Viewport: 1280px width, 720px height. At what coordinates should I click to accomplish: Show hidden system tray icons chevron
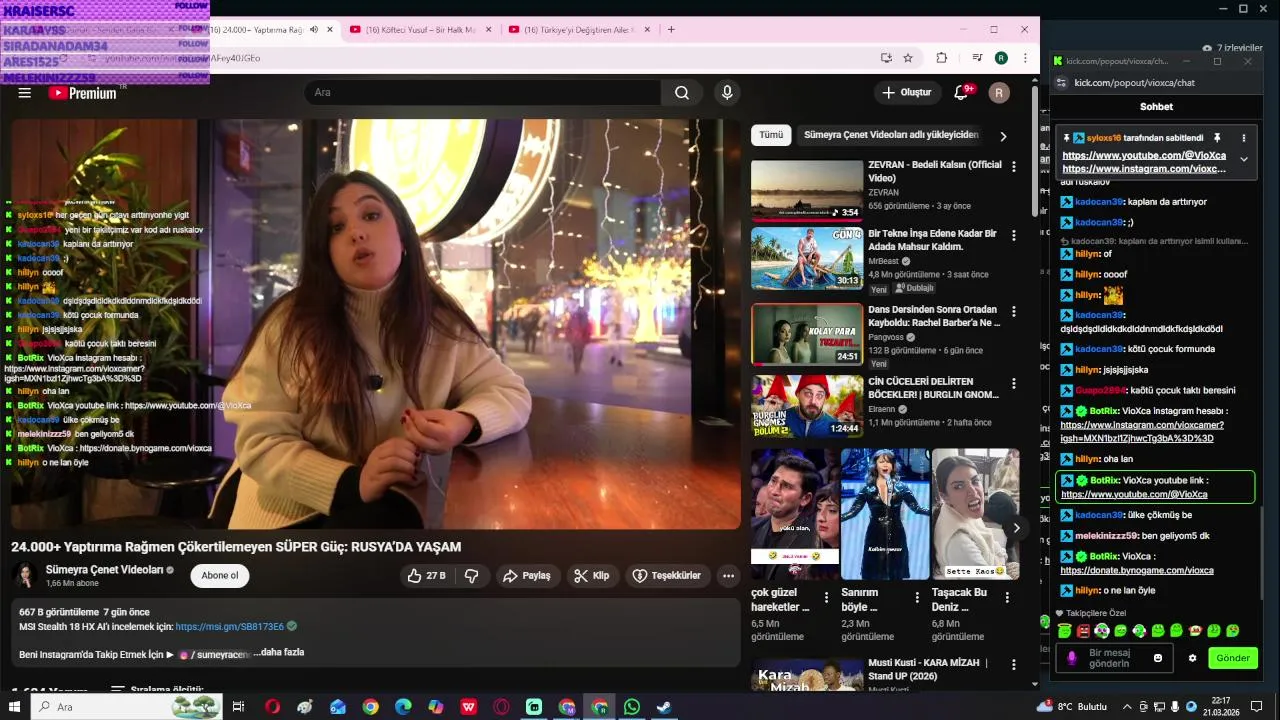[x=1127, y=706]
